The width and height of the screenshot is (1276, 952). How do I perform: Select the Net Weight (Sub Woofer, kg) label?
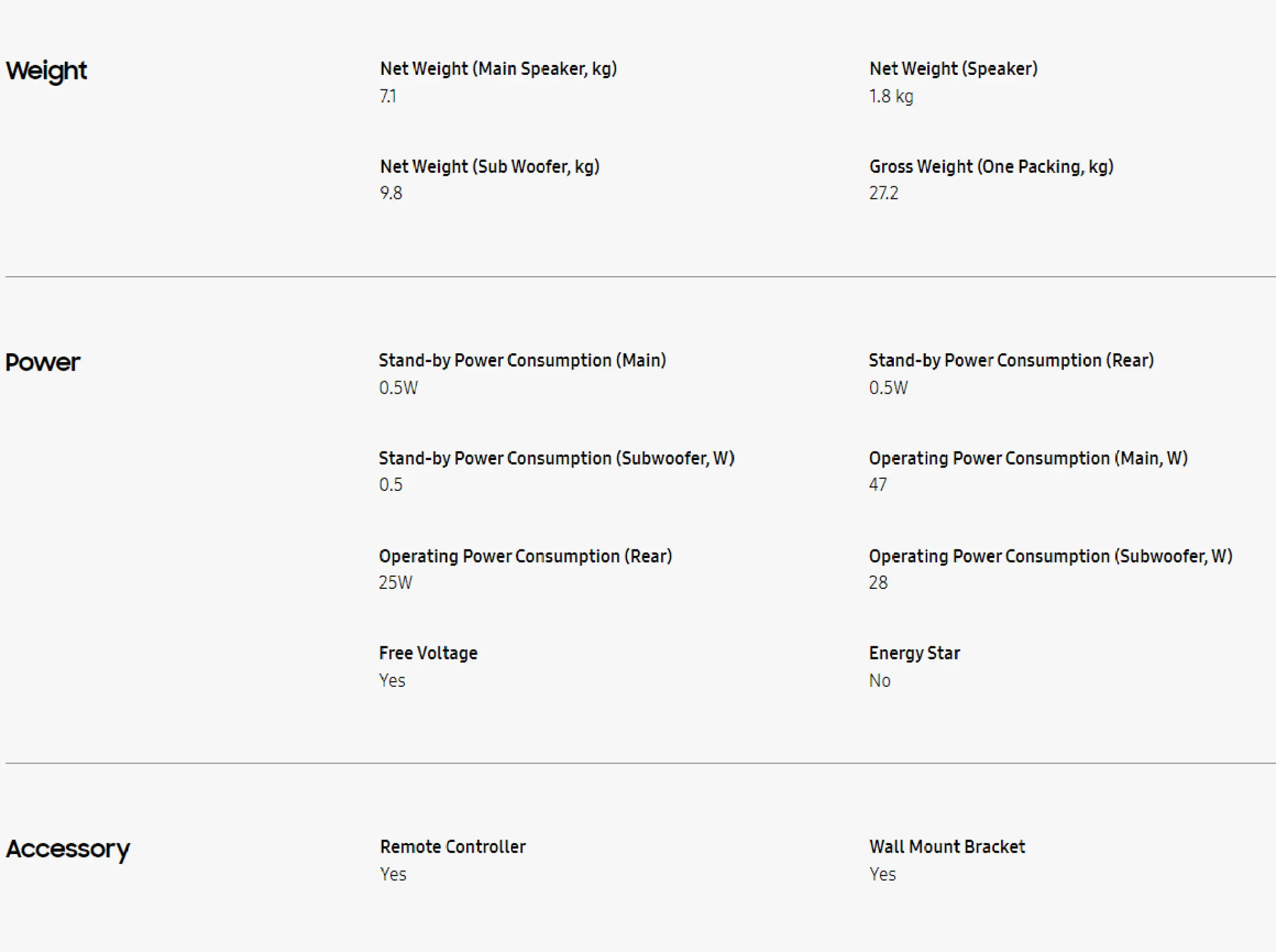pyautogui.click(x=490, y=167)
